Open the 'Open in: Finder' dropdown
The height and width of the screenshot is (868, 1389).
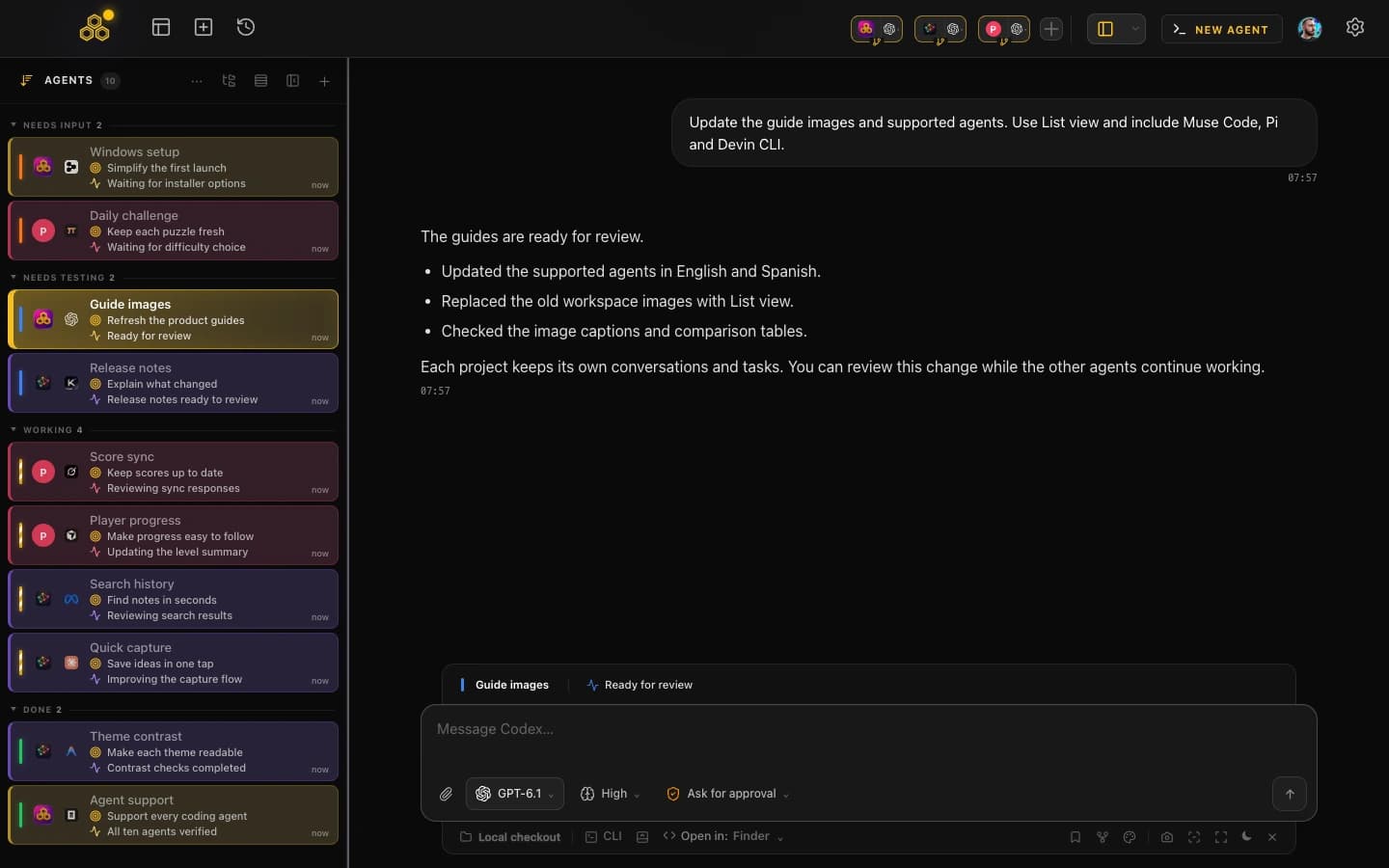point(723,836)
